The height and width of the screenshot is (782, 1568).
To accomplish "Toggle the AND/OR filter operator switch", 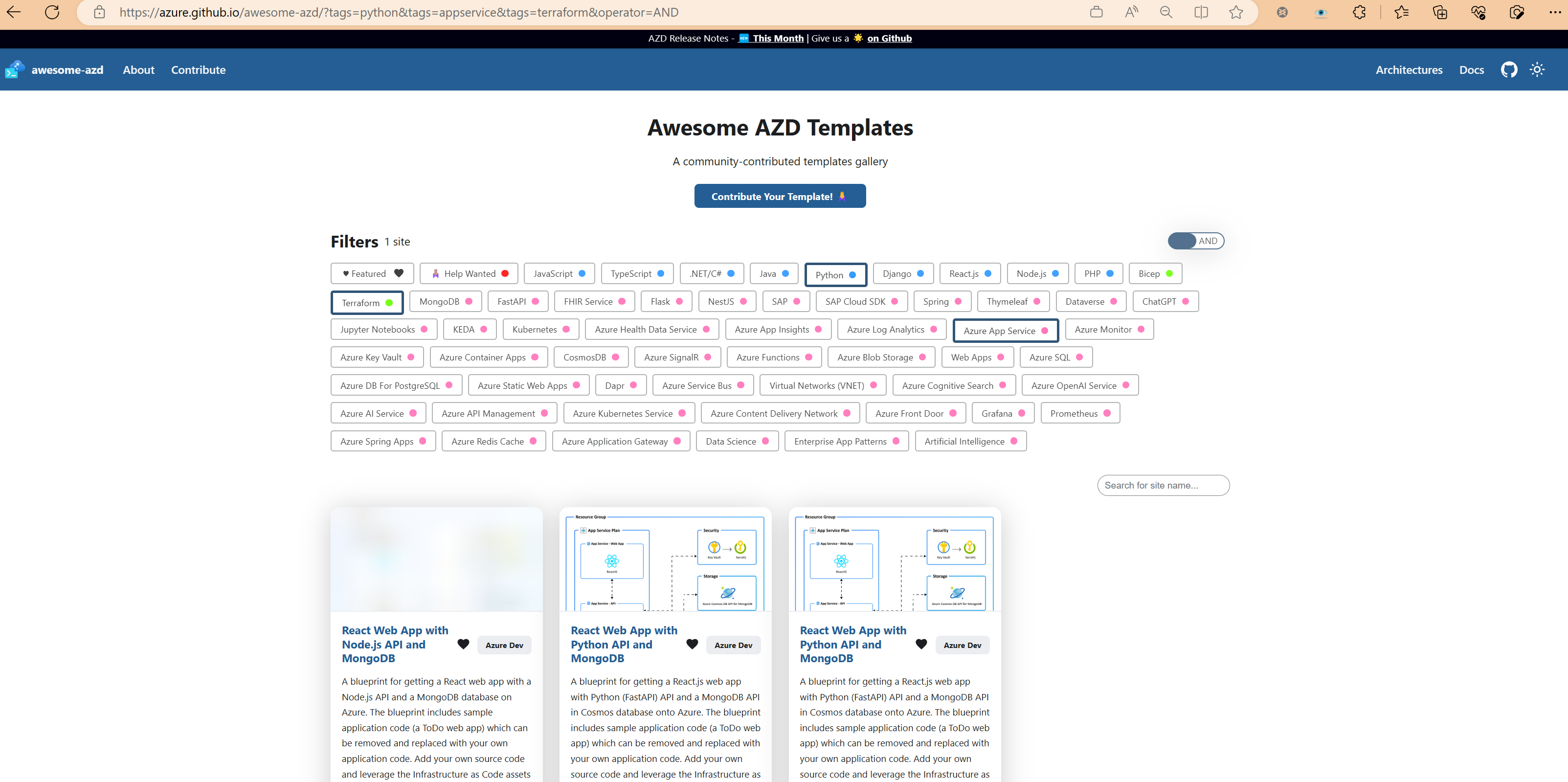I will pyautogui.click(x=1195, y=241).
